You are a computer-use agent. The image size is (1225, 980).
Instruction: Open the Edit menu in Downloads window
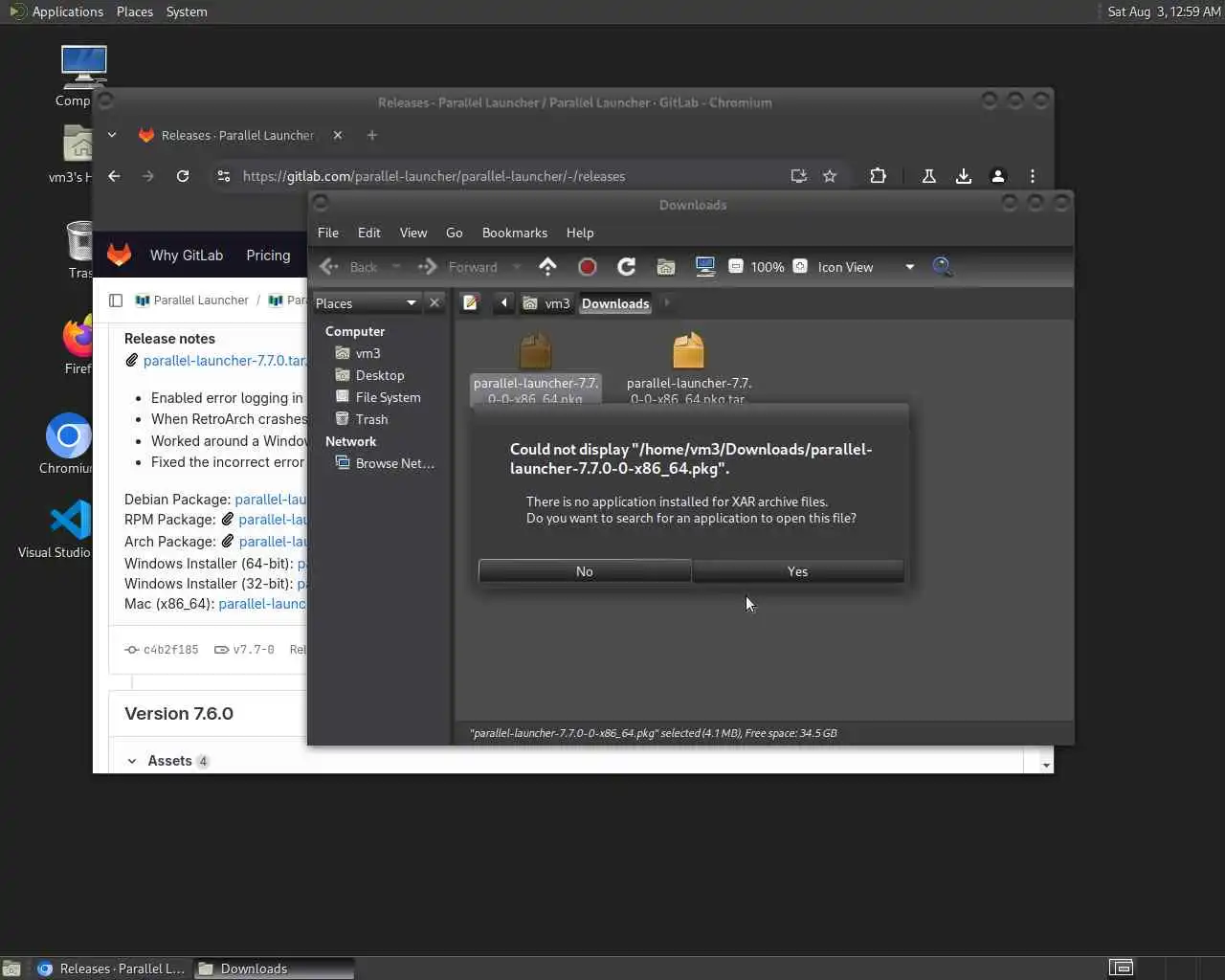point(368,233)
